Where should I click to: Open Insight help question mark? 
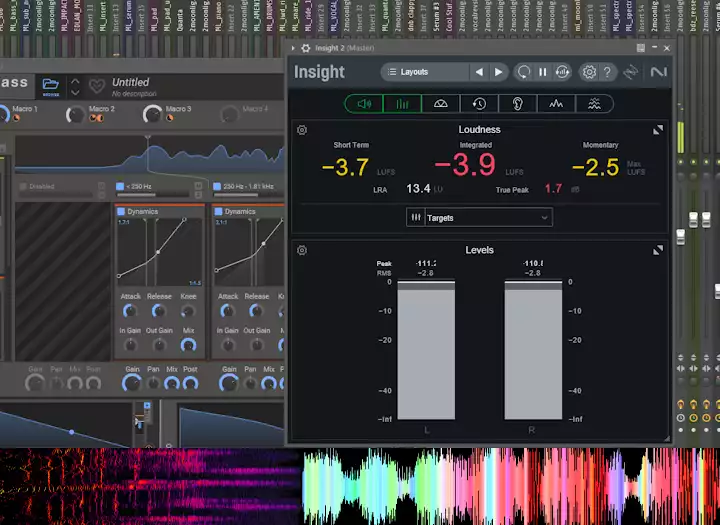(608, 72)
